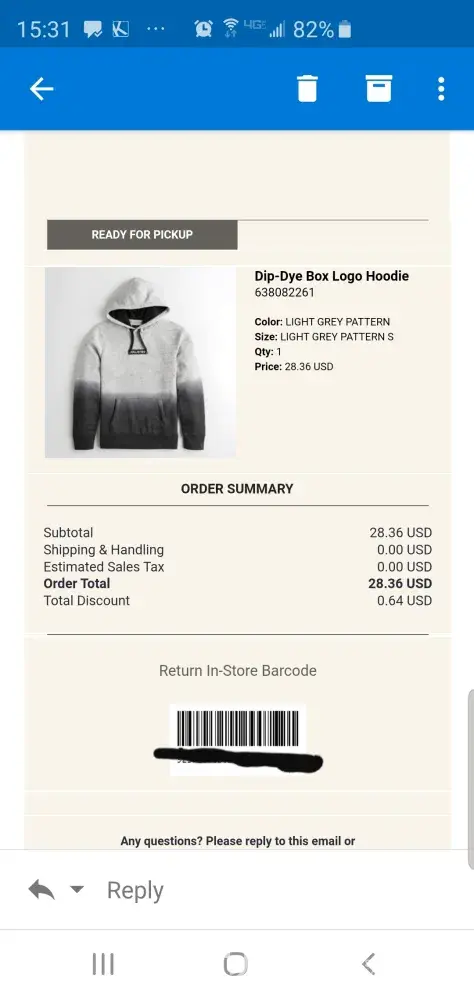Image resolution: width=474 pixels, height=1000 pixels.
Task: Open Android recent apps button
Action: click(x=103, y=964)
